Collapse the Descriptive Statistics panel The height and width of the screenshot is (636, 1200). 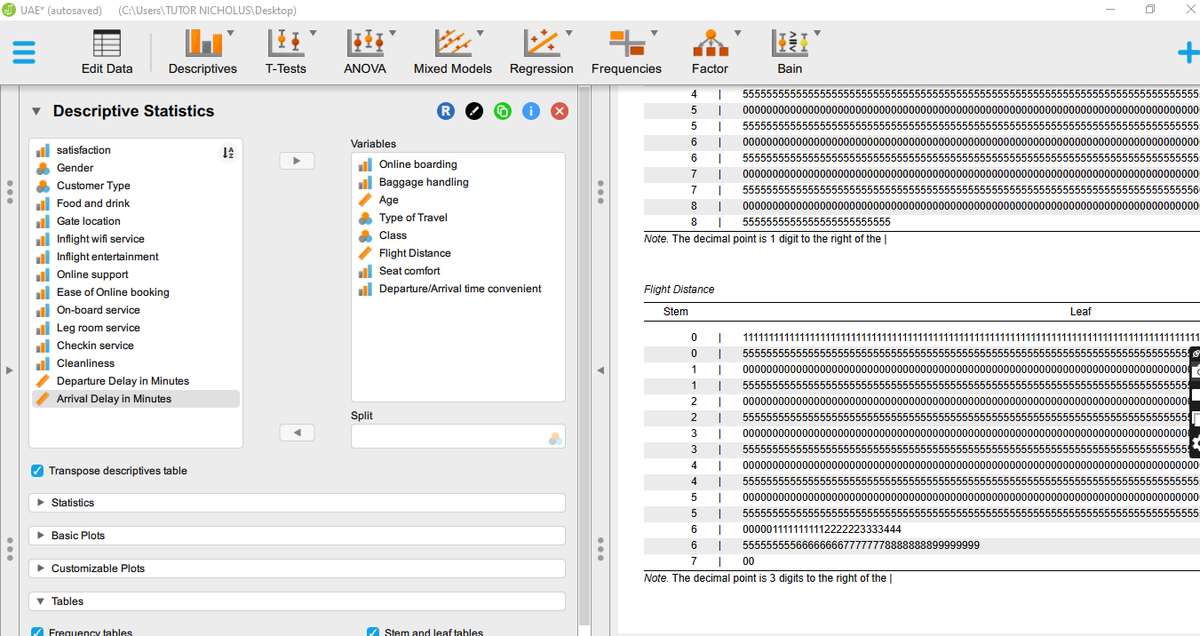37,111
